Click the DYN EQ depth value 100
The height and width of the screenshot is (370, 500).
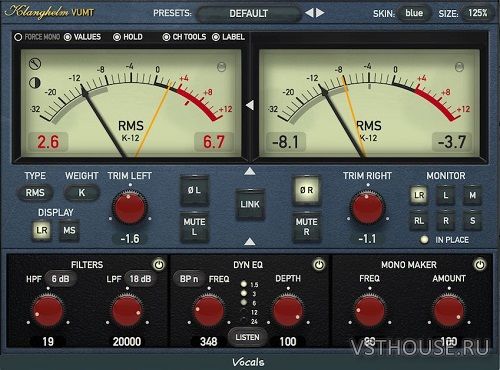pyautogui.click(x=288, y=342)
